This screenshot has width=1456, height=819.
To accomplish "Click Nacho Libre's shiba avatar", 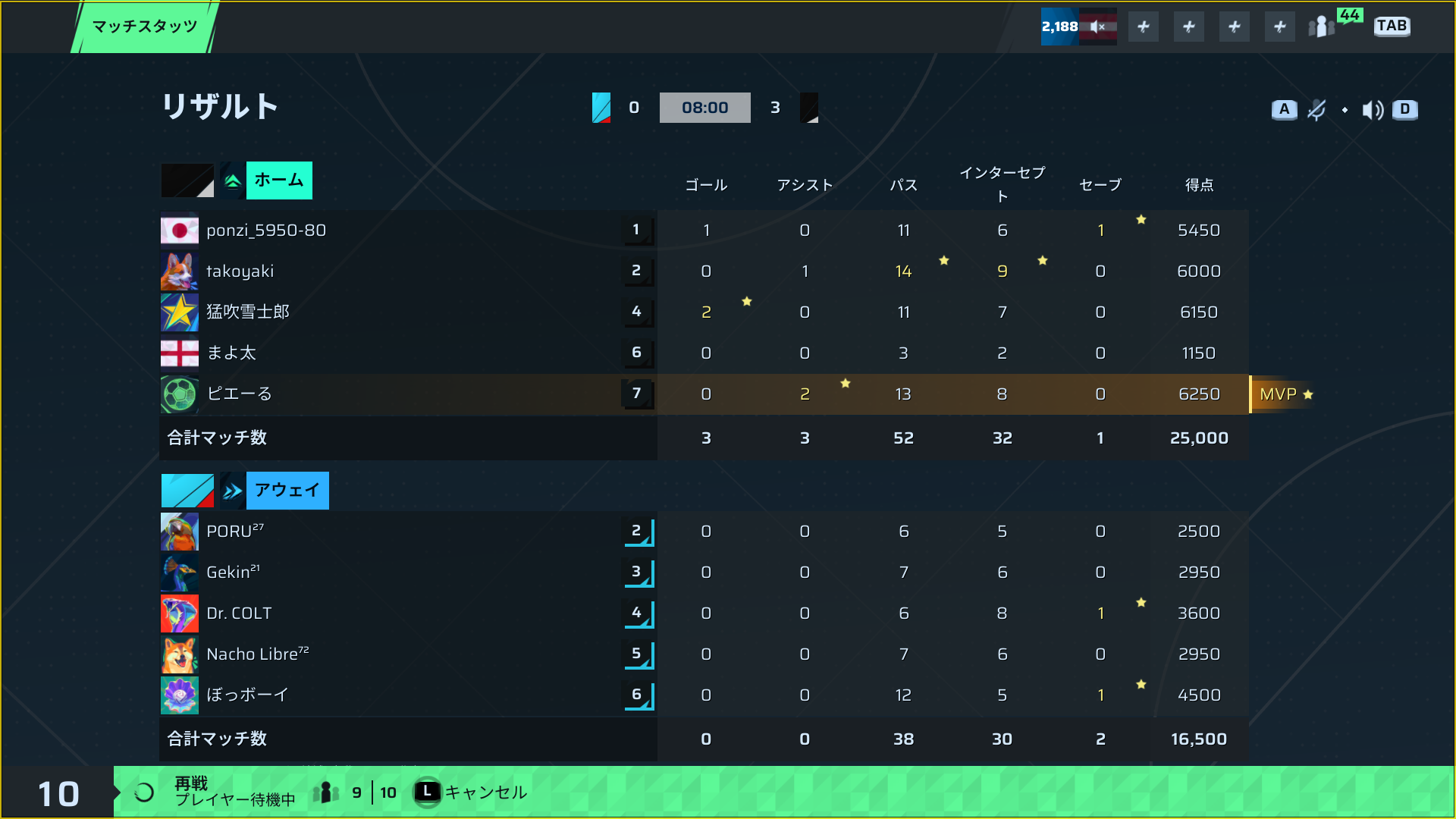I will (x=180, y=654).
